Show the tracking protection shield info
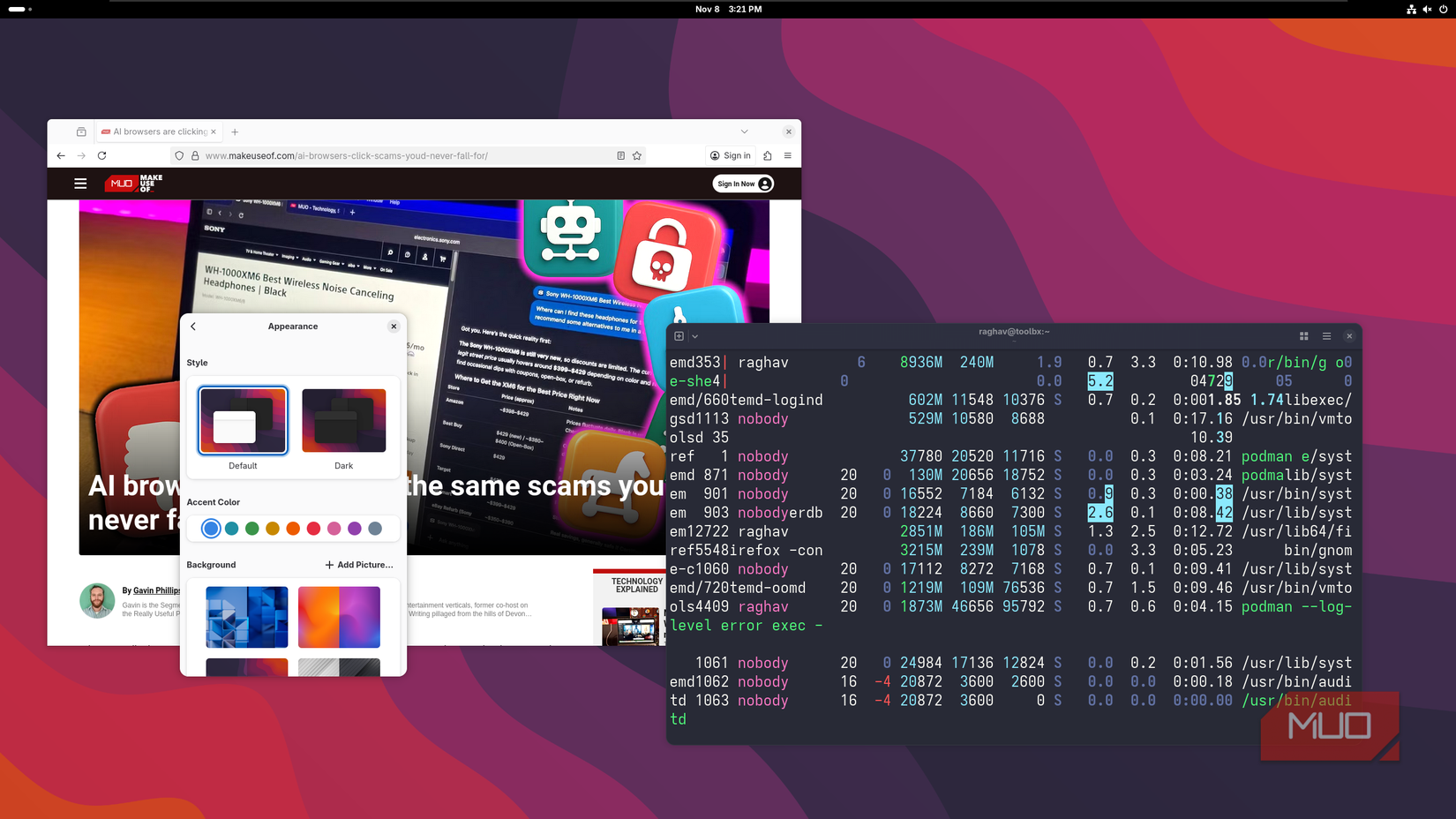This screenshot has width=1456, height=819. tap(179, 155)
